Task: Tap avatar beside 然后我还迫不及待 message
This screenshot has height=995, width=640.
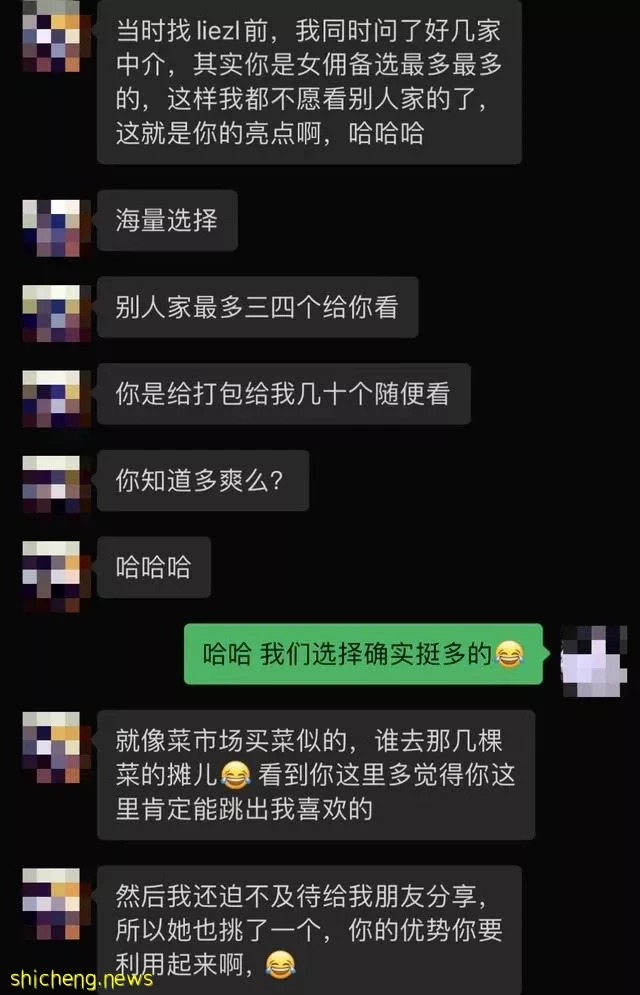Action: click(52, 904)
